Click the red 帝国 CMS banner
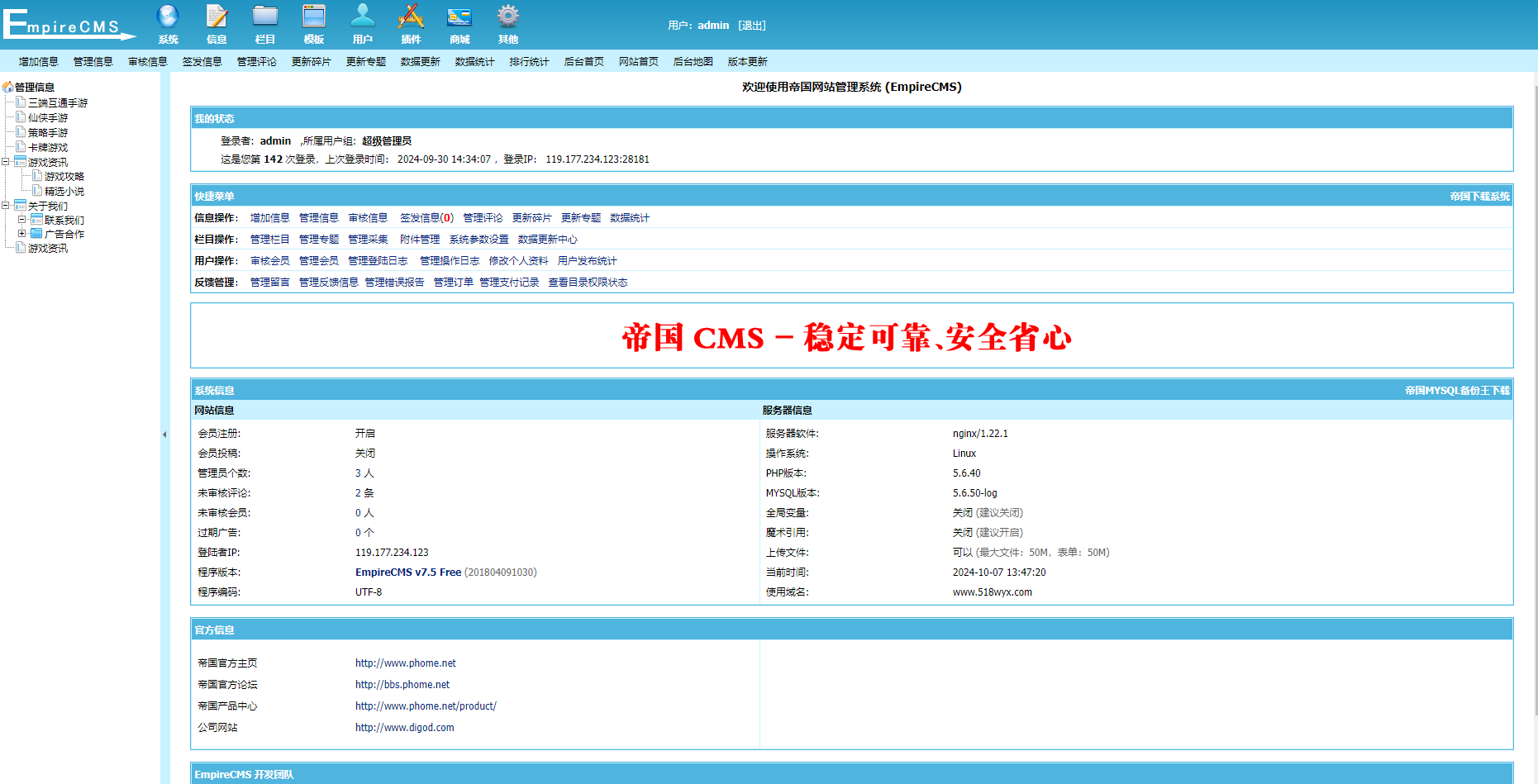 point(847,337)
